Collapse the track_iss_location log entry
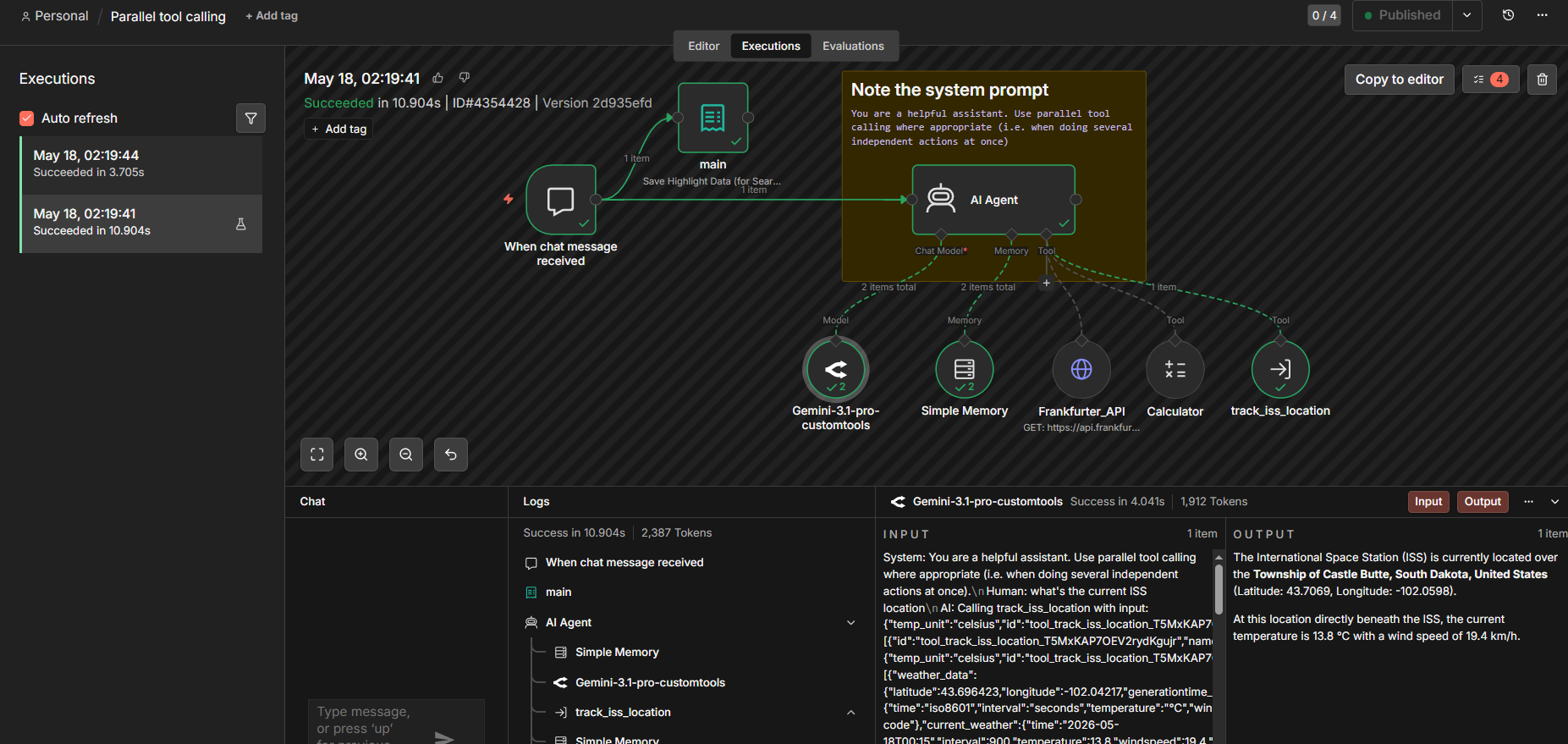Viewport: 1568px width, 744px height. coord(851,713)
